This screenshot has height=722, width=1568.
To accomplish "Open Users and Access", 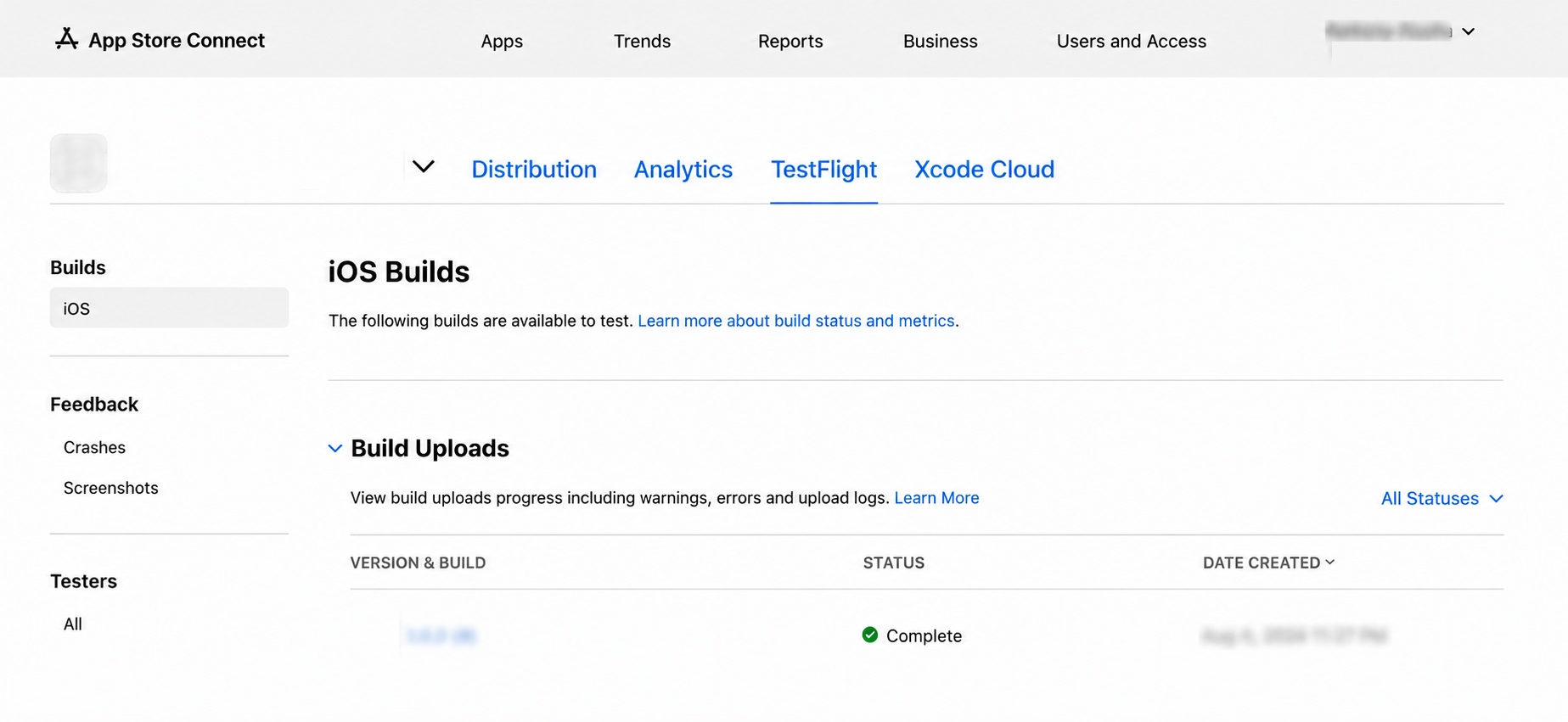I will [1131, 41].
